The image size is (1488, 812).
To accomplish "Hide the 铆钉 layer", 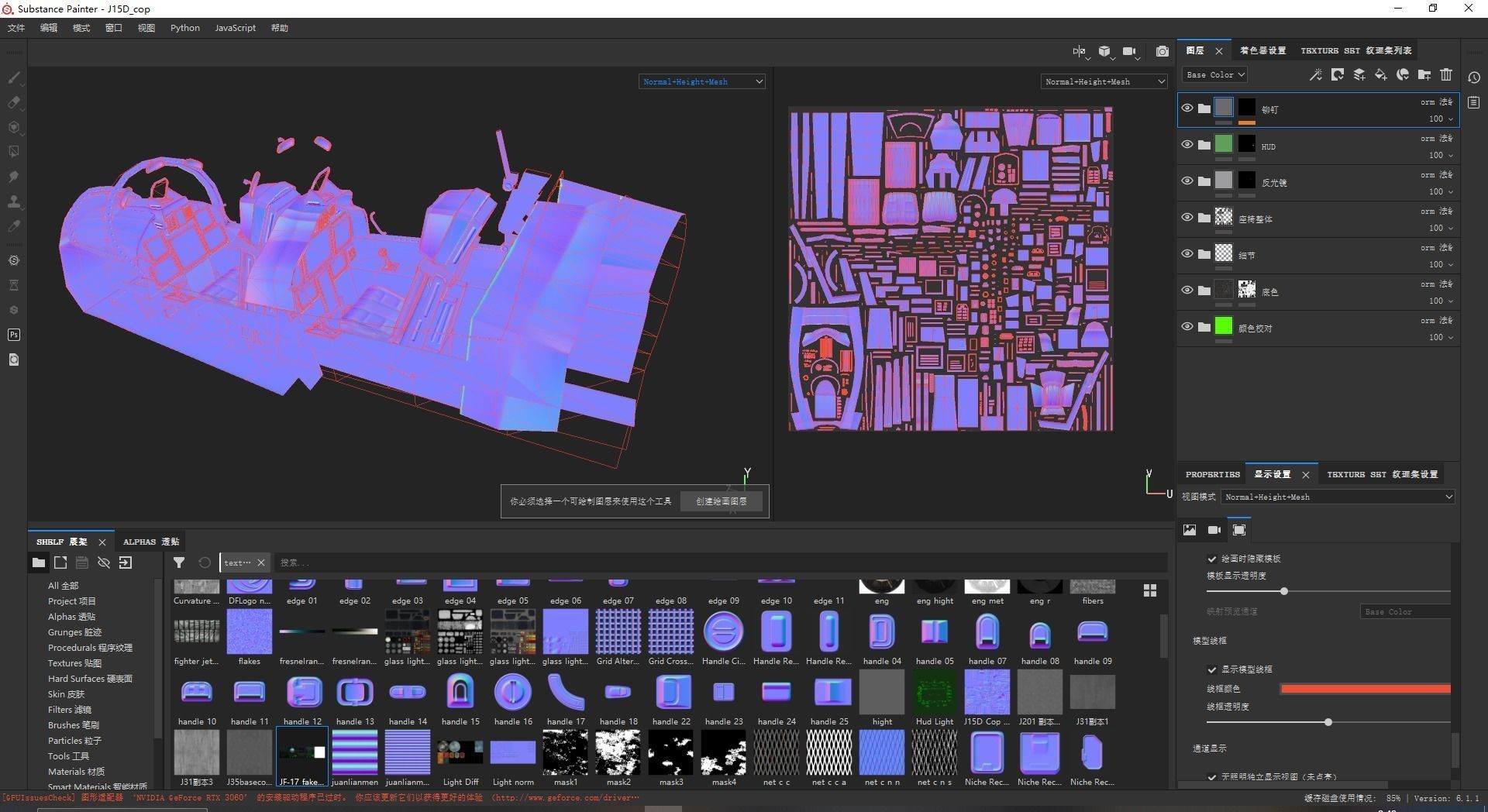I will (x=1187, y=108).
